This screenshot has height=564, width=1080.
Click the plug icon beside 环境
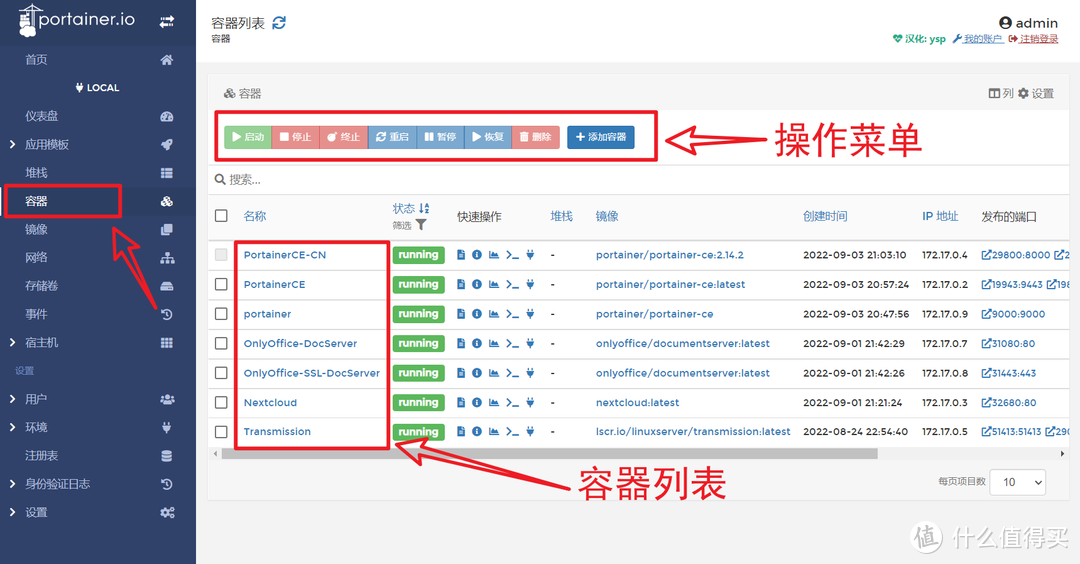[x=167, y=427]
